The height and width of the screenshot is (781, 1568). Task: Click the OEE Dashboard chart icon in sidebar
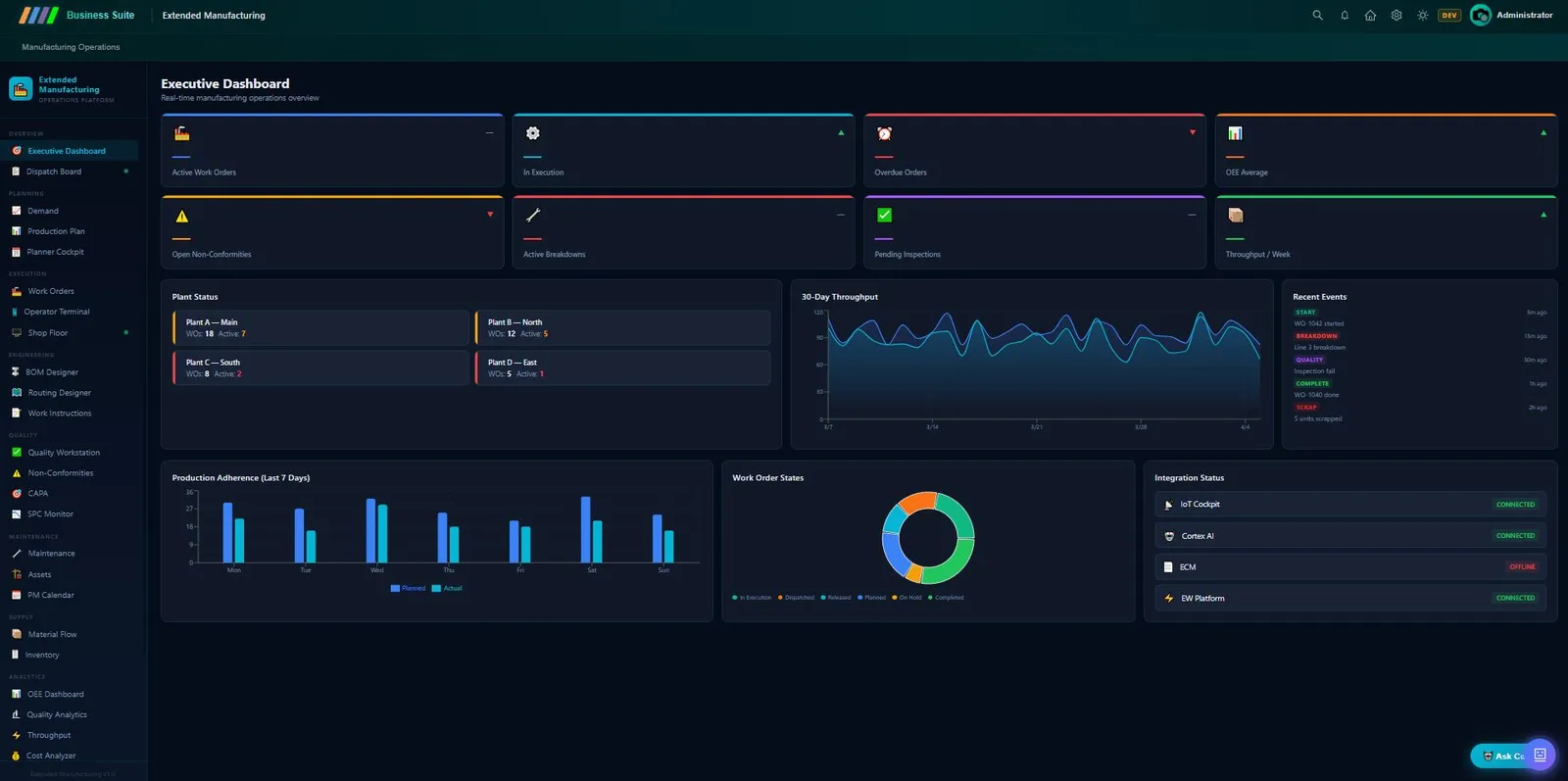16,694
